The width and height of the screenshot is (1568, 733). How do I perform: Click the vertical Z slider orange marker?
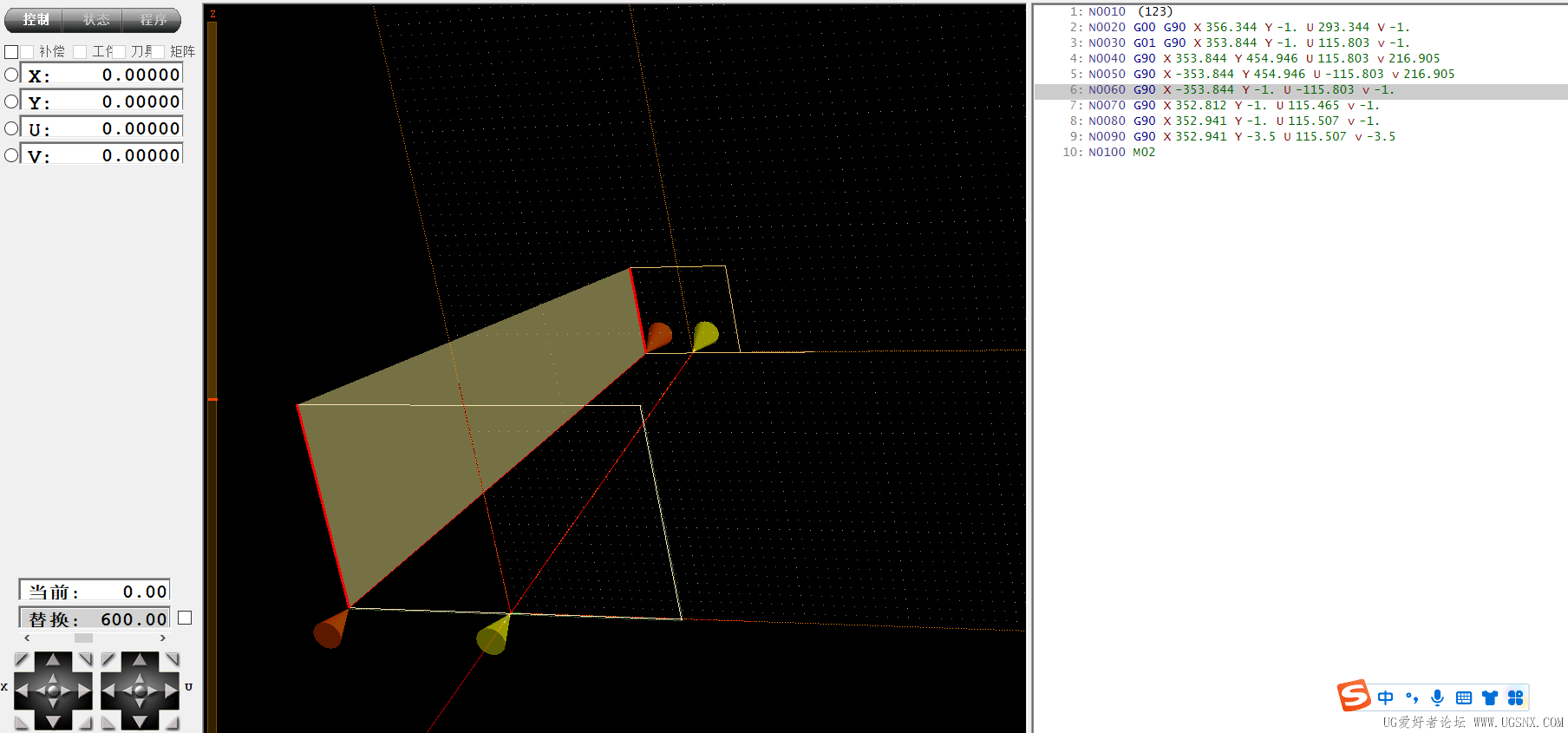click(x=212, y=399)
